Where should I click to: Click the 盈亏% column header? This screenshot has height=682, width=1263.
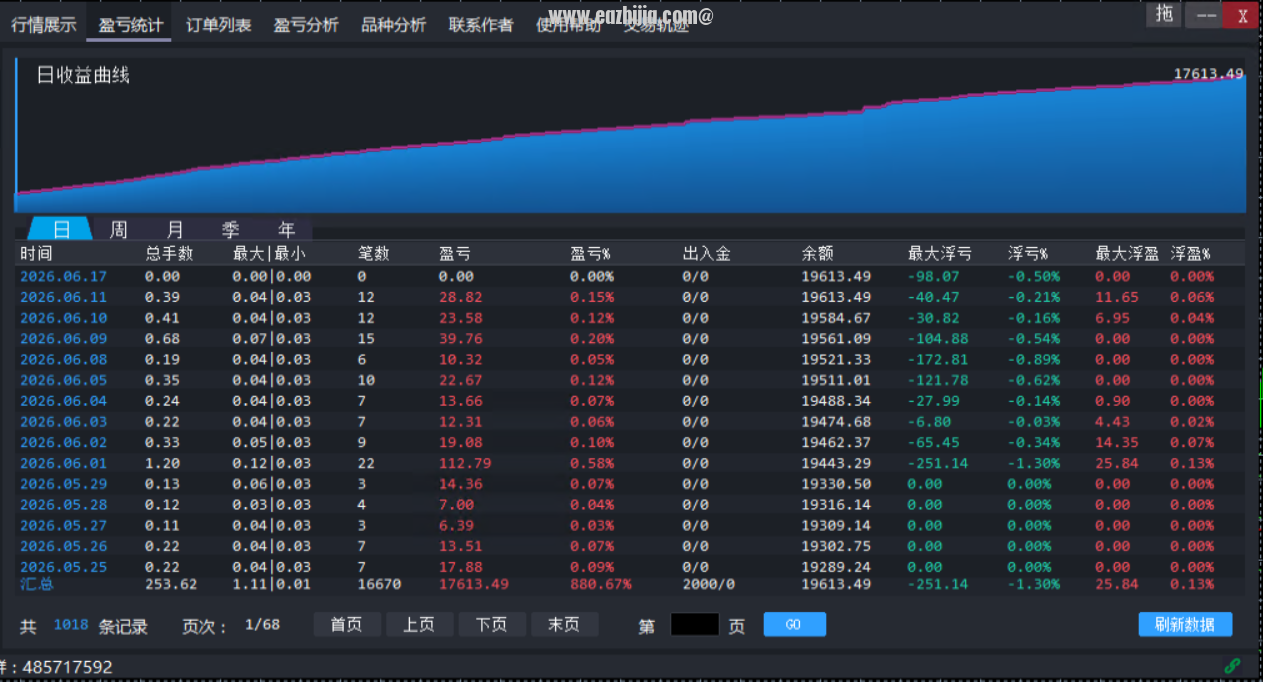(x=590, y=254)
